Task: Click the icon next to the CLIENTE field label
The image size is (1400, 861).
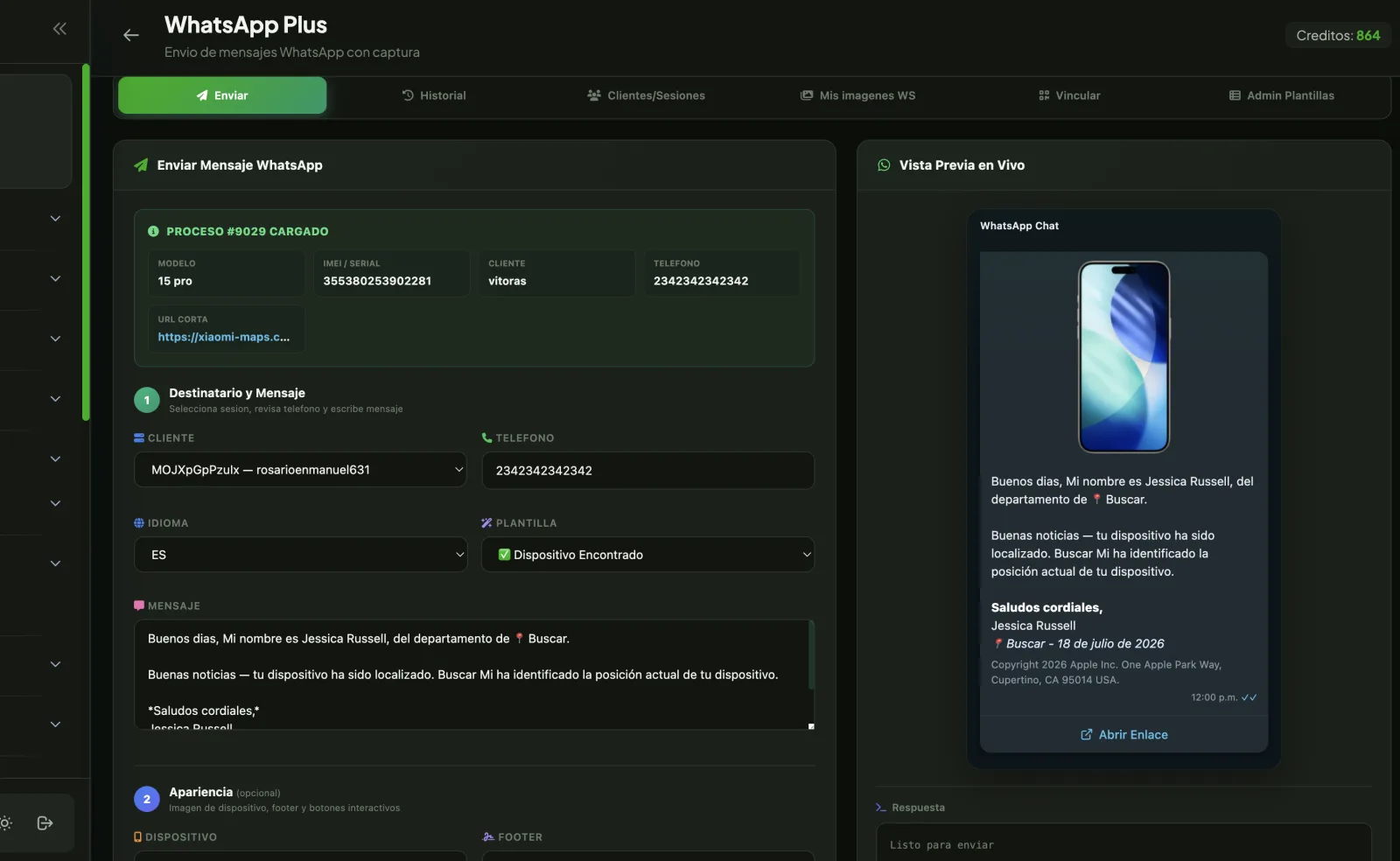Action: 139,437
